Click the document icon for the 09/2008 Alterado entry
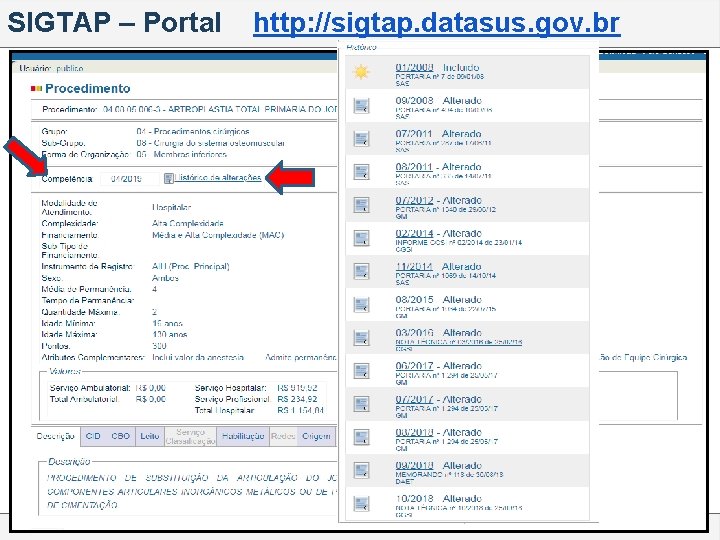 (x=361, y=106)
